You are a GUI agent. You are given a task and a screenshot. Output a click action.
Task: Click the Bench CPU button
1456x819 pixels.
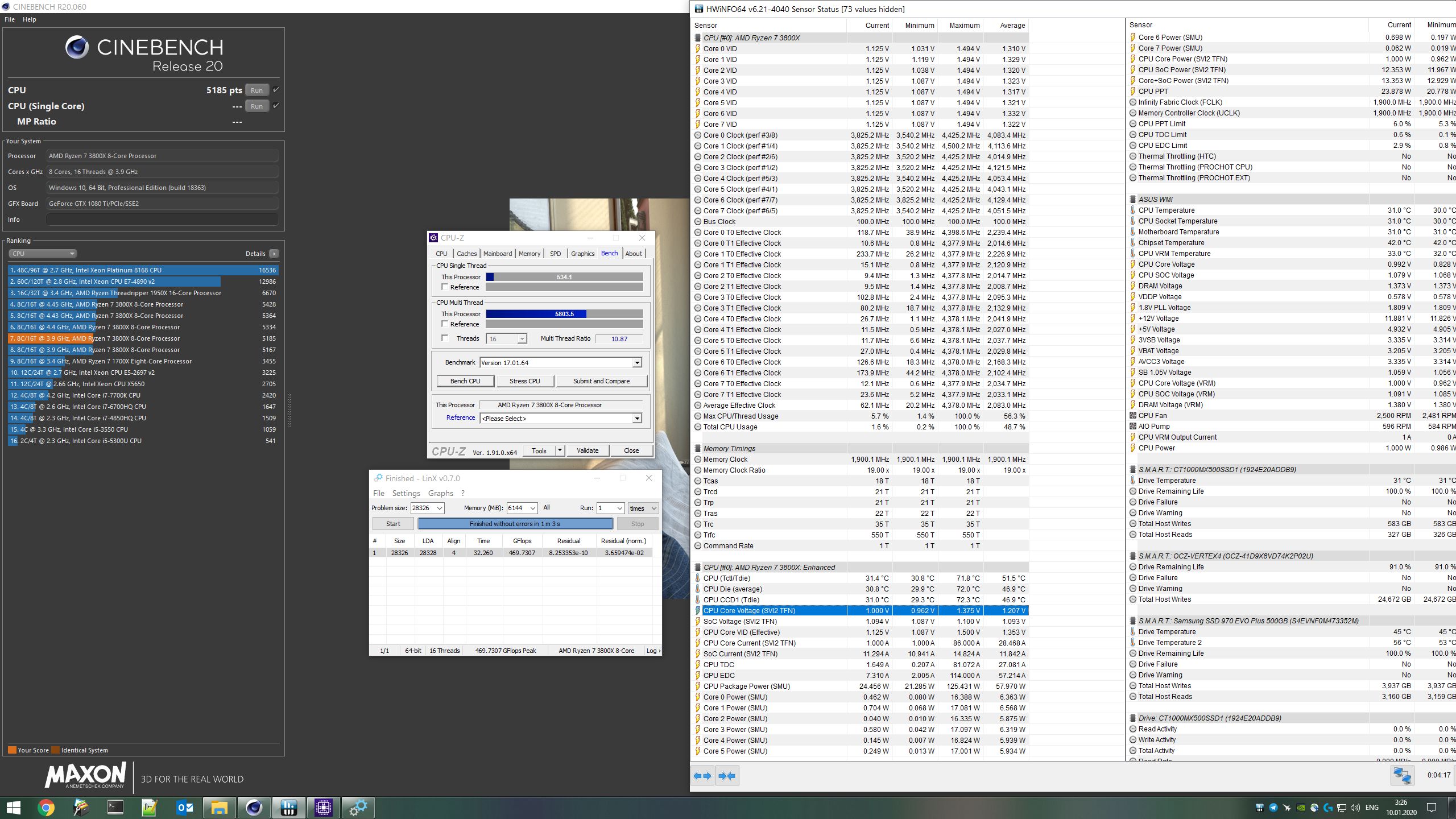pyautogui.click(x=465, y=381)
